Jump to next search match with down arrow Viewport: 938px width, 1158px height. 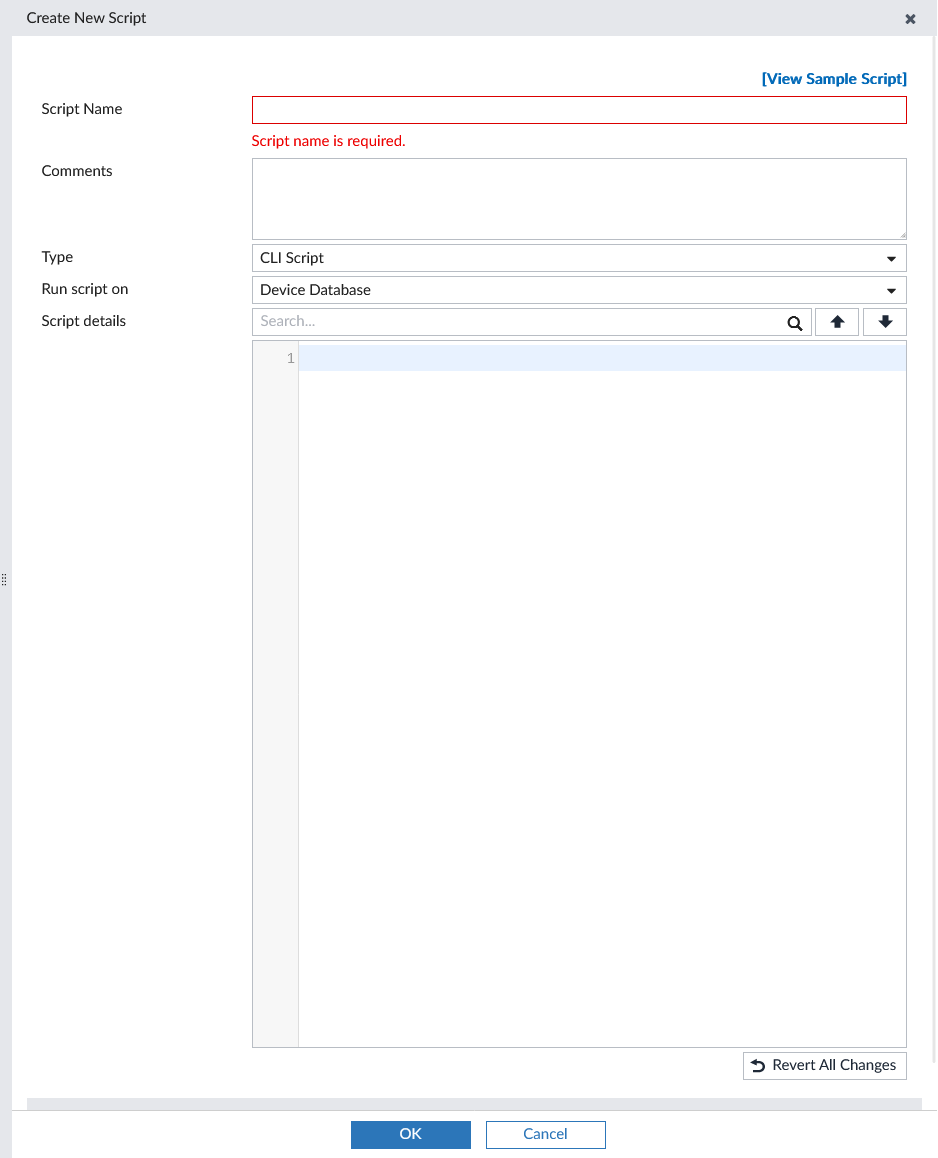click(x=885, y=322)
